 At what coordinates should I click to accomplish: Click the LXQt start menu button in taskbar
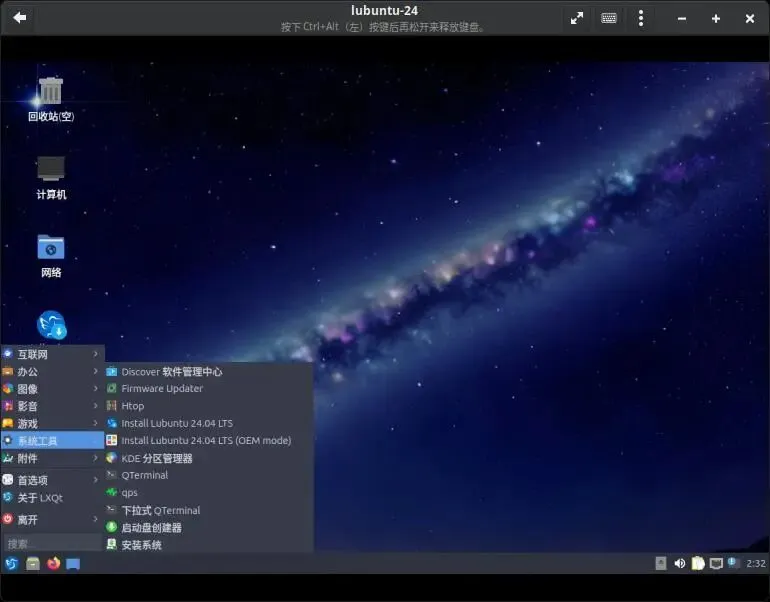(11, 563)
